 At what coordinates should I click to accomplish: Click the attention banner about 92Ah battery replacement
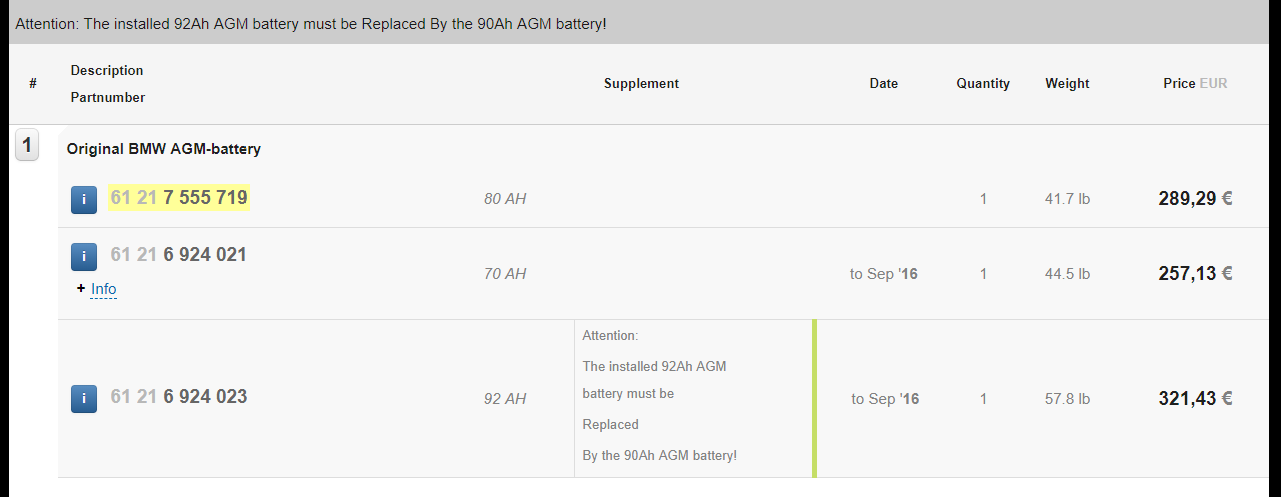pos(311,22)
